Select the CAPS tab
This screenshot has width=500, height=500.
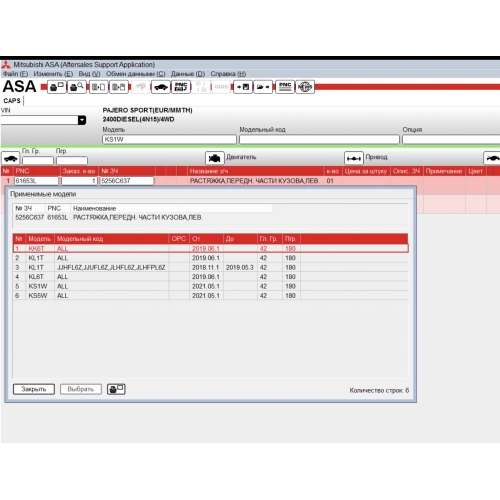click(x=12, y=100)
